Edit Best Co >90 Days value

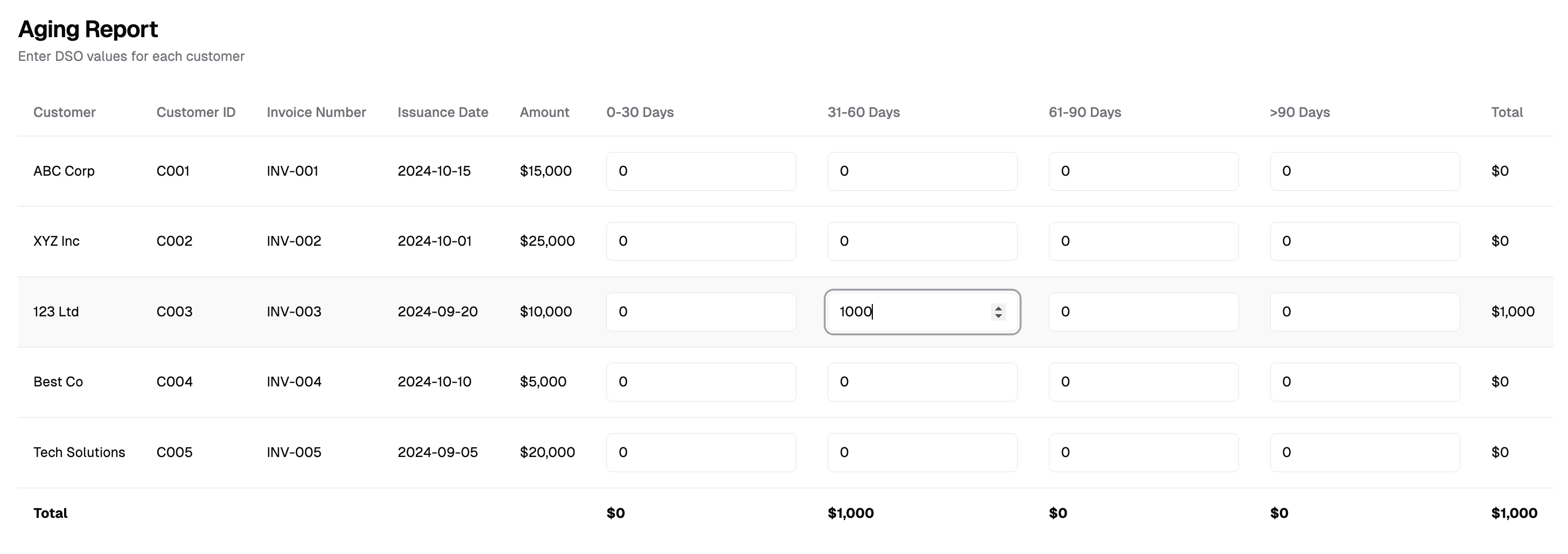(1364, 382)
